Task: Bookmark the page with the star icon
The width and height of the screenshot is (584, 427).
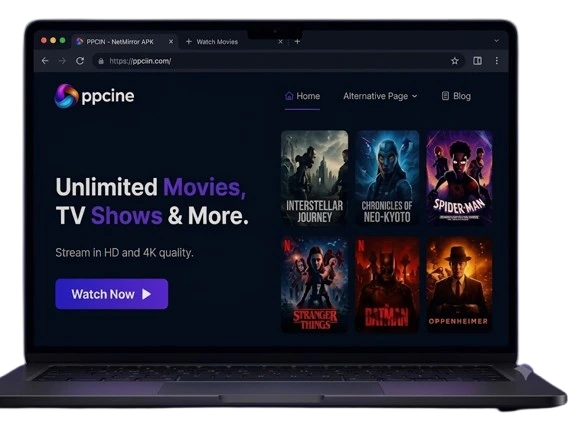Action: 454,61
